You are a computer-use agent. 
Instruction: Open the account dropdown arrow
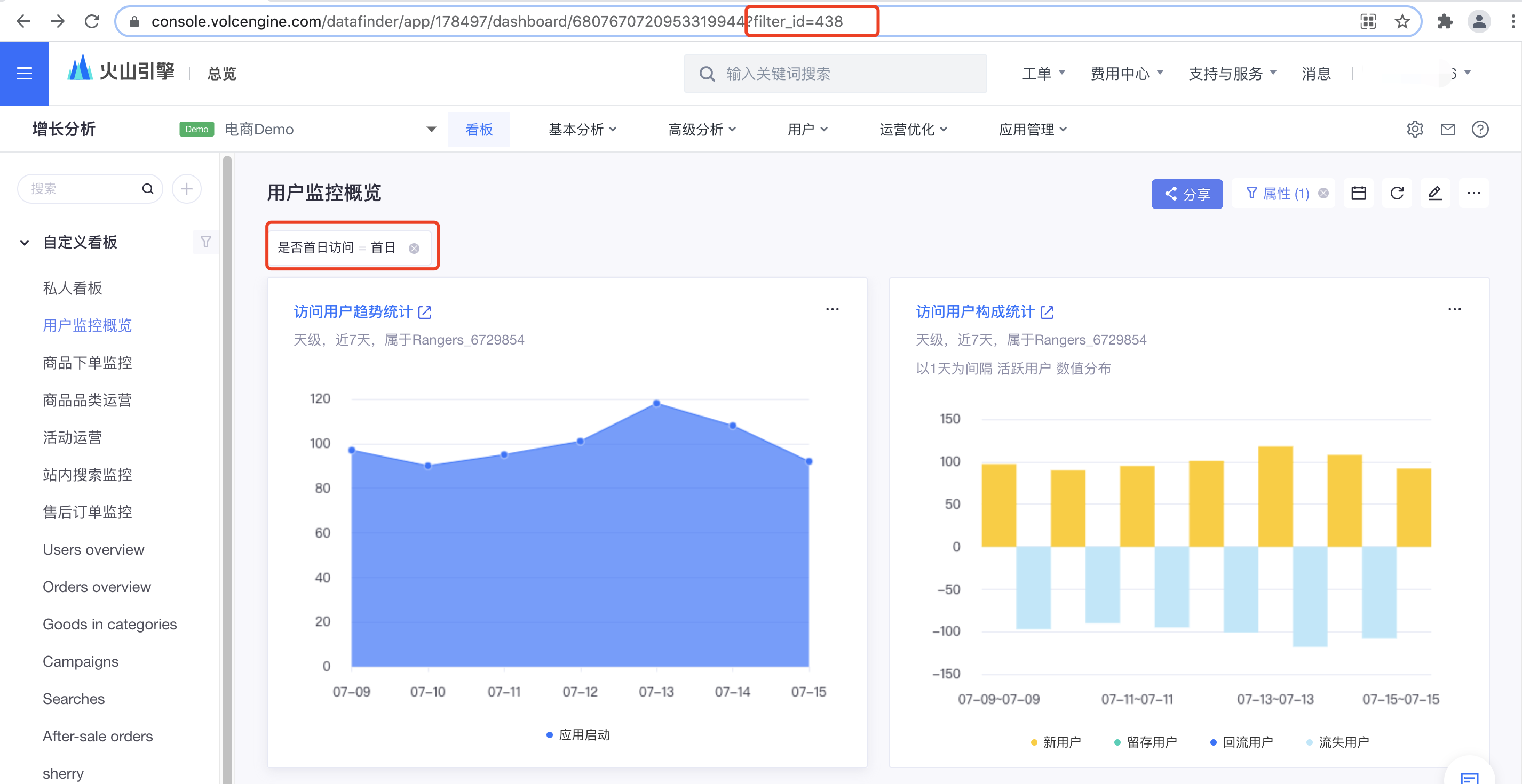click(1468, 73)
